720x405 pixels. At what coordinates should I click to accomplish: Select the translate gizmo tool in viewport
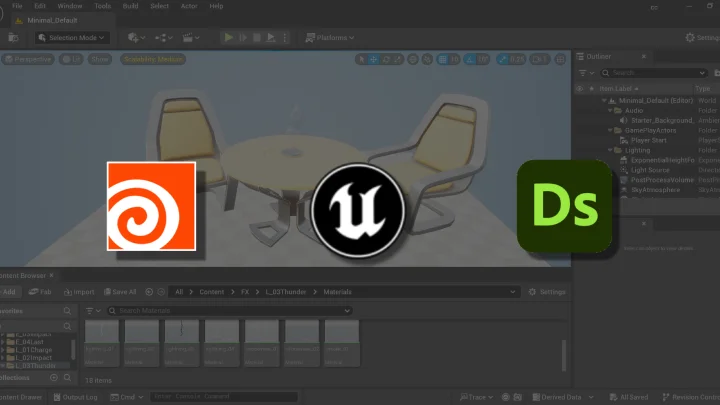374,59
